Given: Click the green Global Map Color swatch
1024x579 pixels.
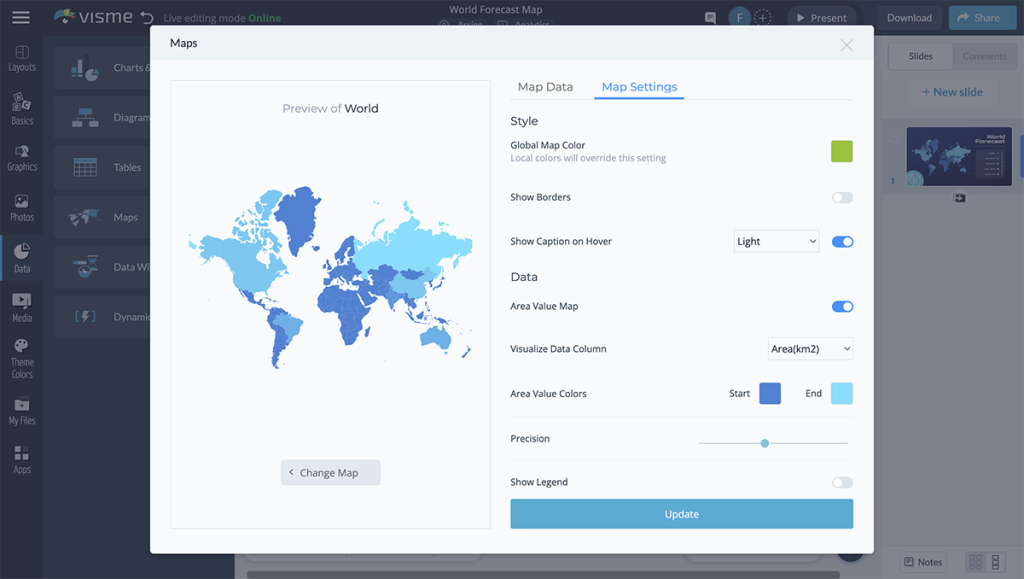Looking at the screenshot, I should (x=841, y=153).
